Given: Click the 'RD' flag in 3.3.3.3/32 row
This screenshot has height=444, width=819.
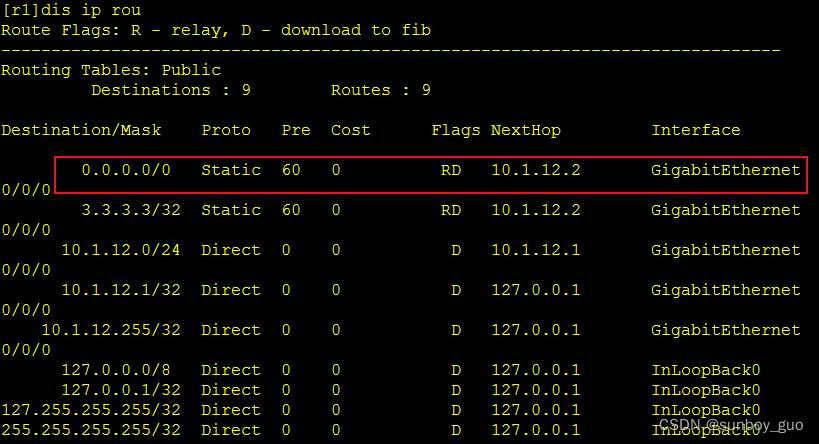Looking at the screenshot, I should click(x=451, y=210).
